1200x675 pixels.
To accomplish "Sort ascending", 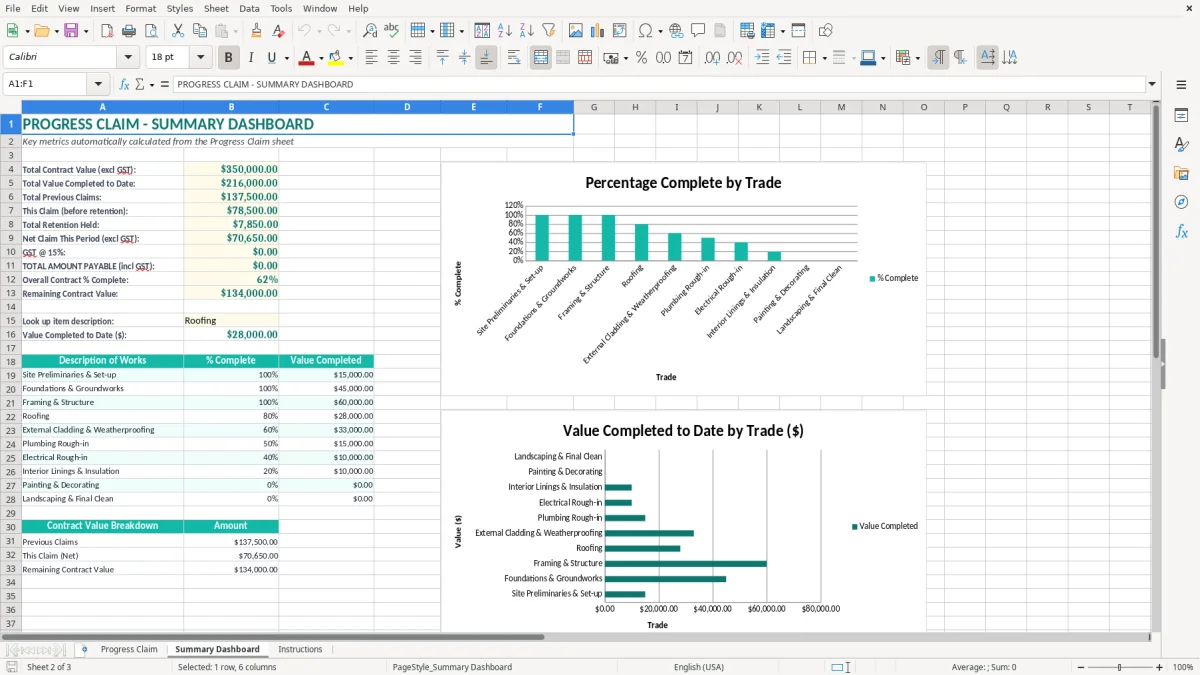I will 505,31.
